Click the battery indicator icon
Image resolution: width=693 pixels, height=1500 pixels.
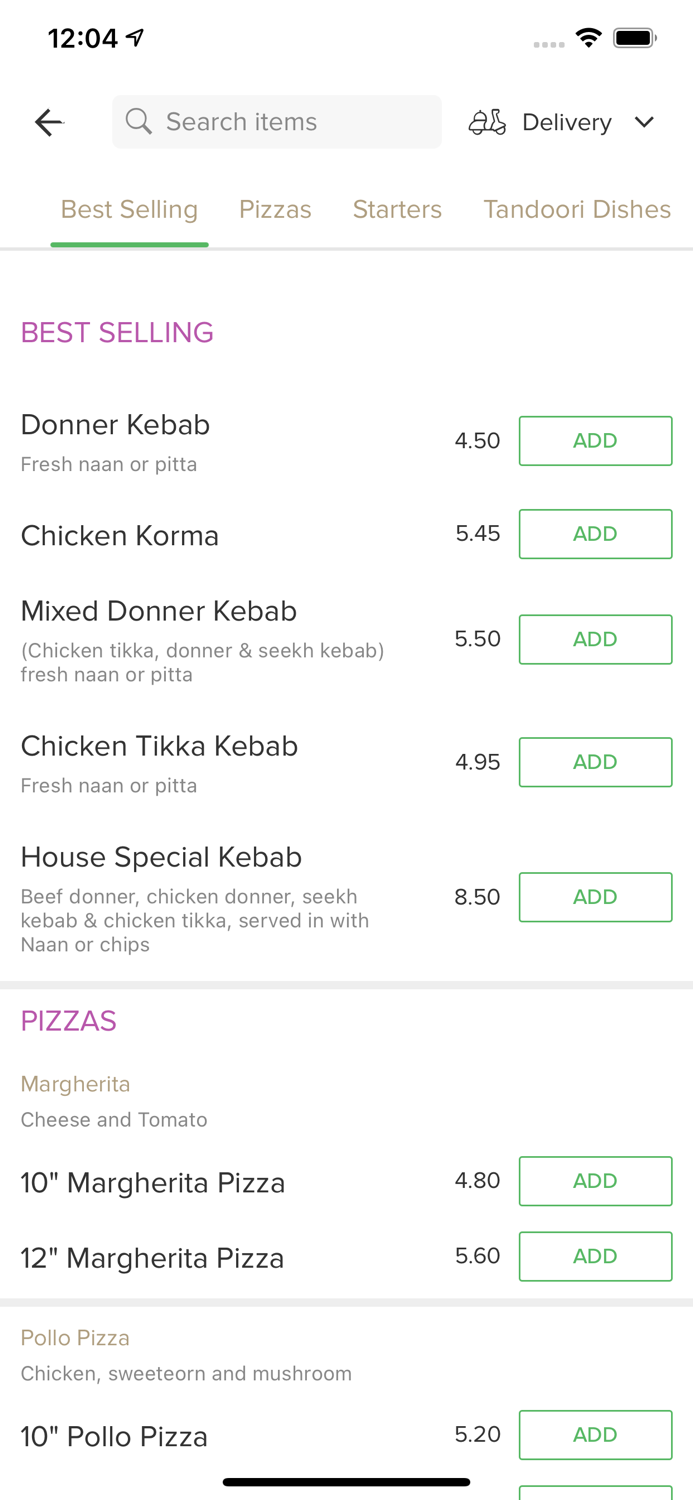click(632, 37)
